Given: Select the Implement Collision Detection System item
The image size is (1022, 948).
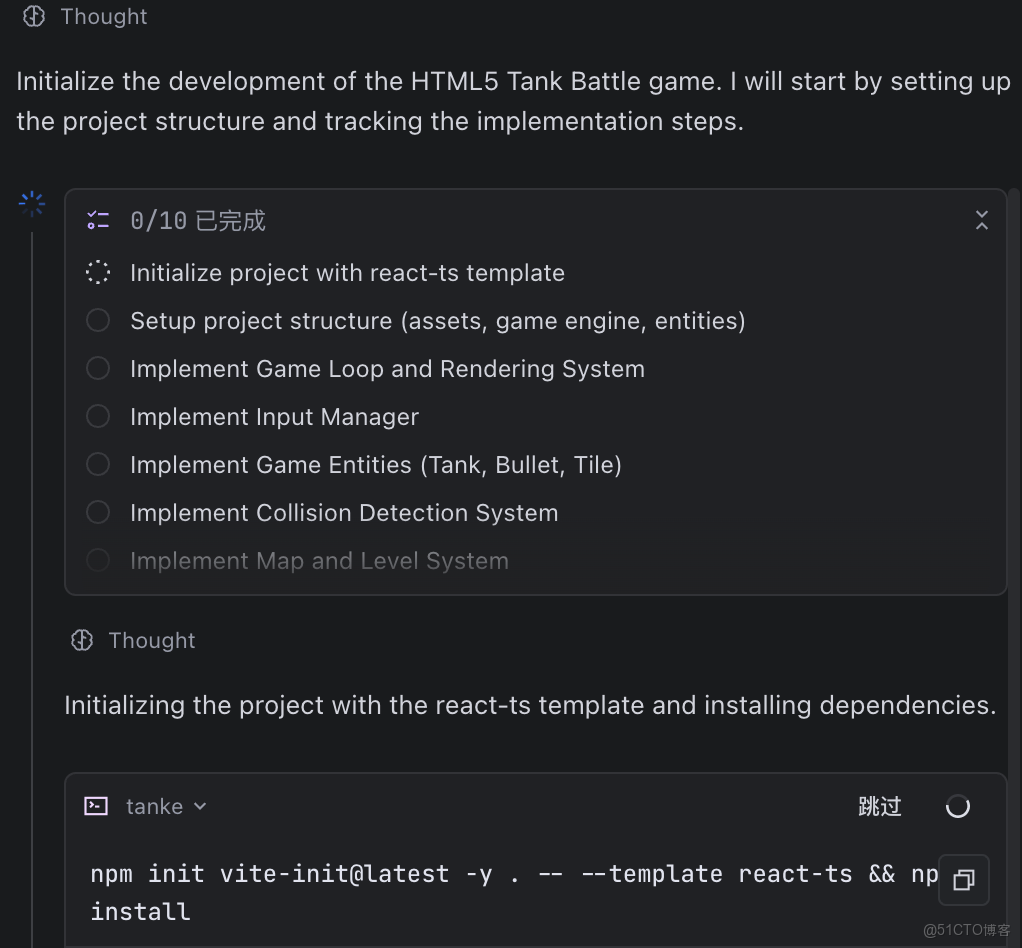Looking at the screenshot, I should [343, 513].
